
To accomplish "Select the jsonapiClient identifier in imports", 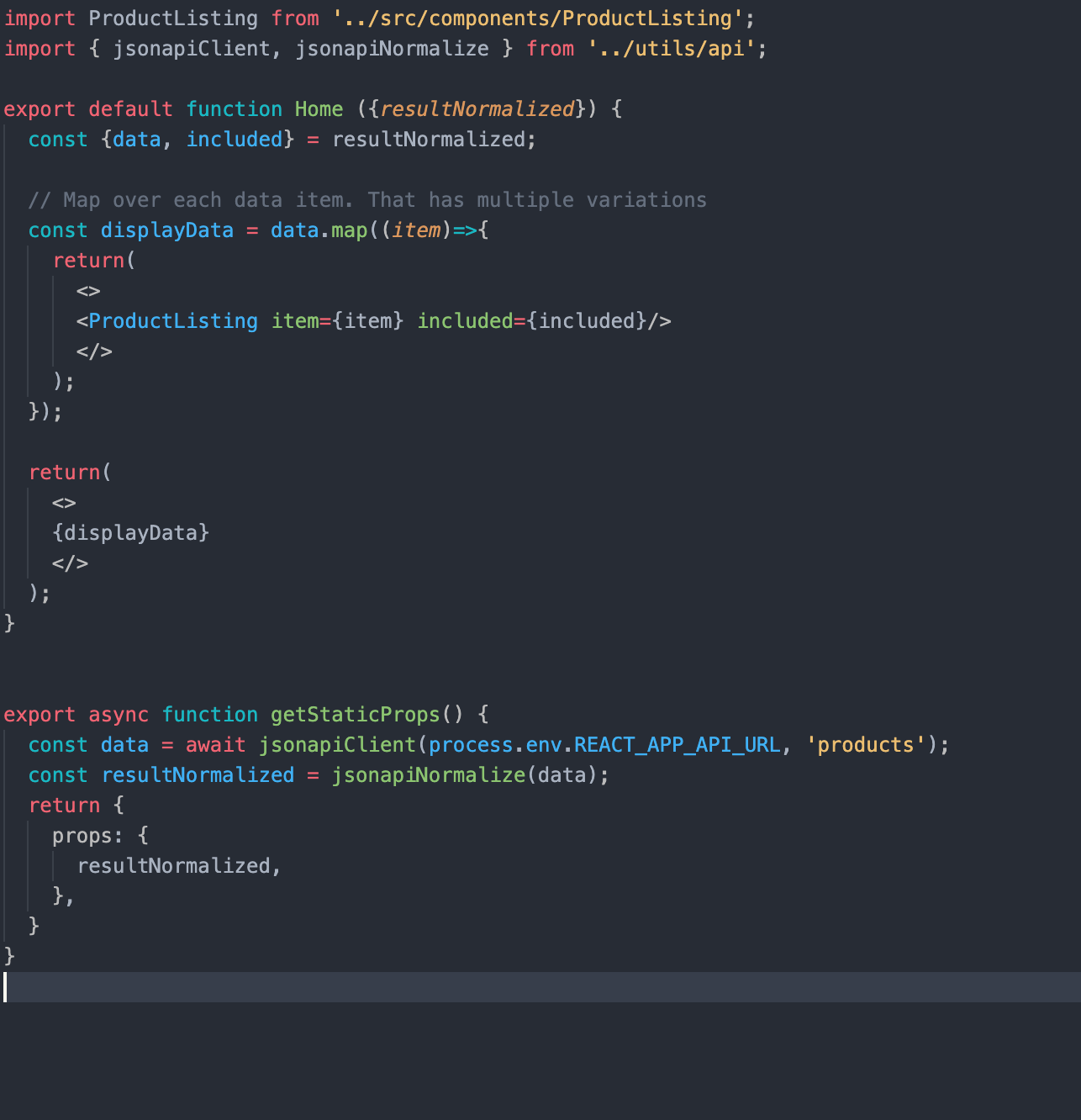I will [x=193, y=48].
